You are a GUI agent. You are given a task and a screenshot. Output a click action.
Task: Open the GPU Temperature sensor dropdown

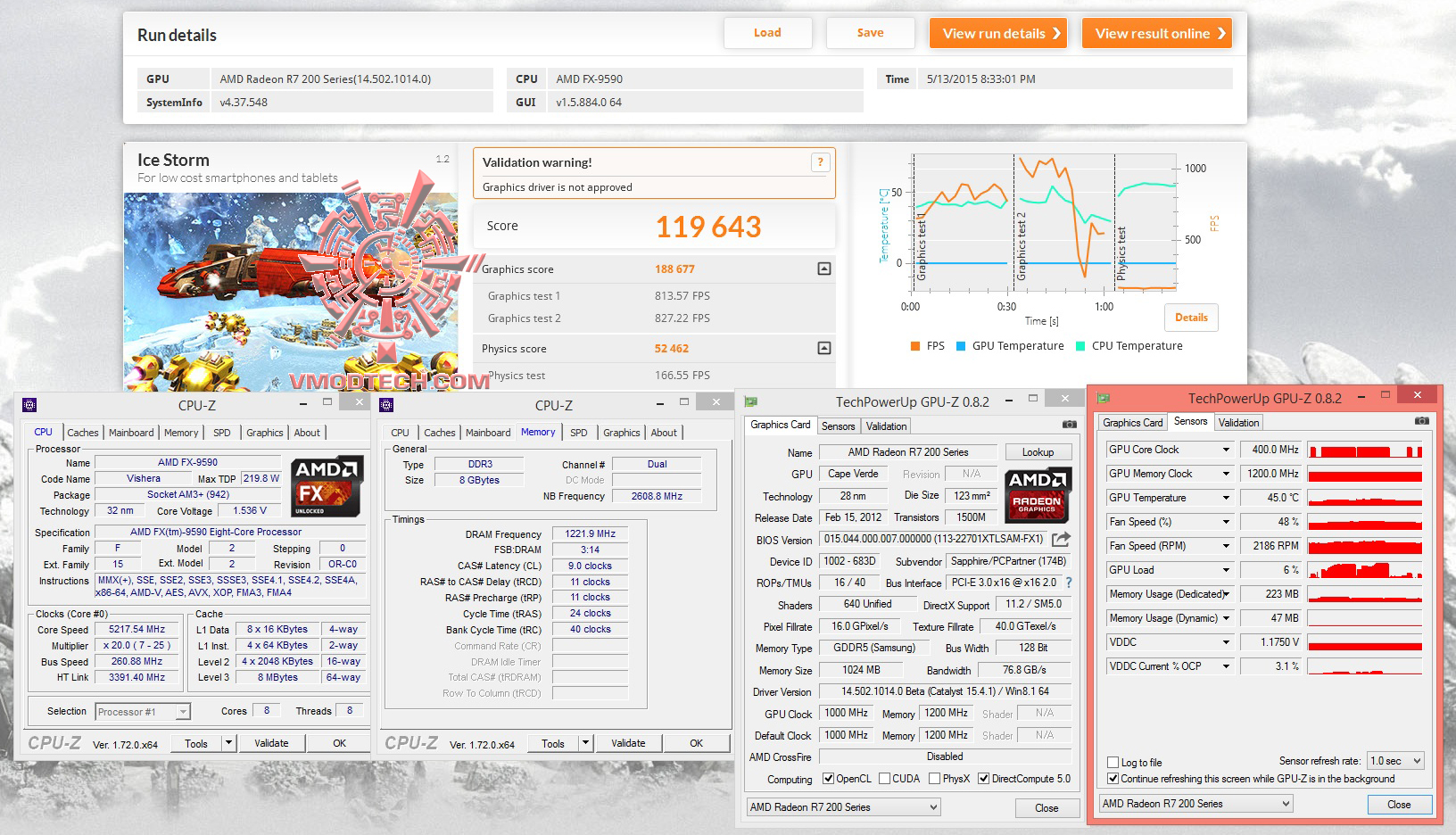(x=1227, y=498)
